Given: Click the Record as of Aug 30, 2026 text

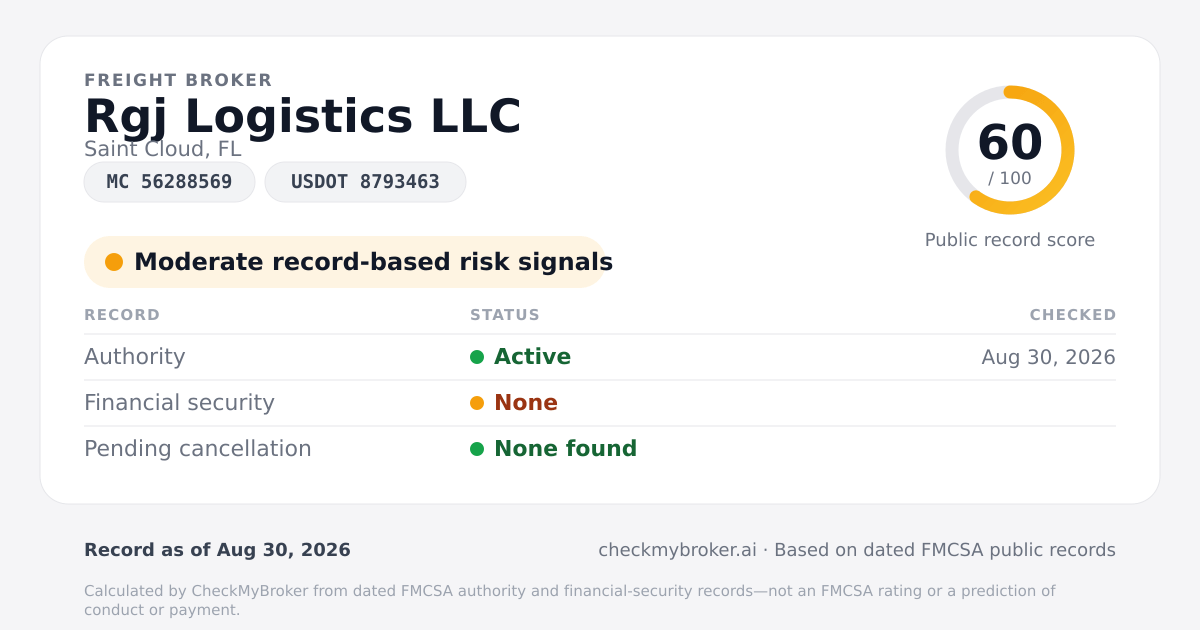Looking at the screenshot, I should [x=217, y=550].
